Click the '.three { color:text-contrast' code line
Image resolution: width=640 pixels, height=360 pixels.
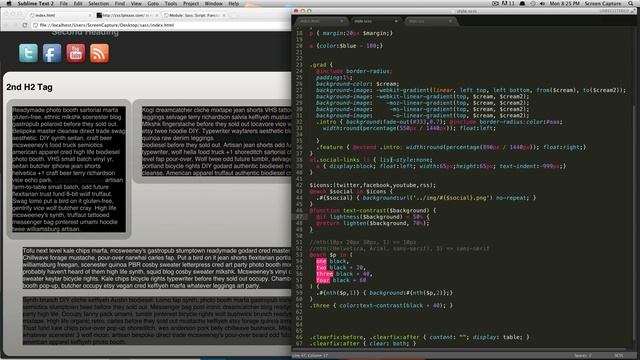pyautogui.click(x=381, y=305)
